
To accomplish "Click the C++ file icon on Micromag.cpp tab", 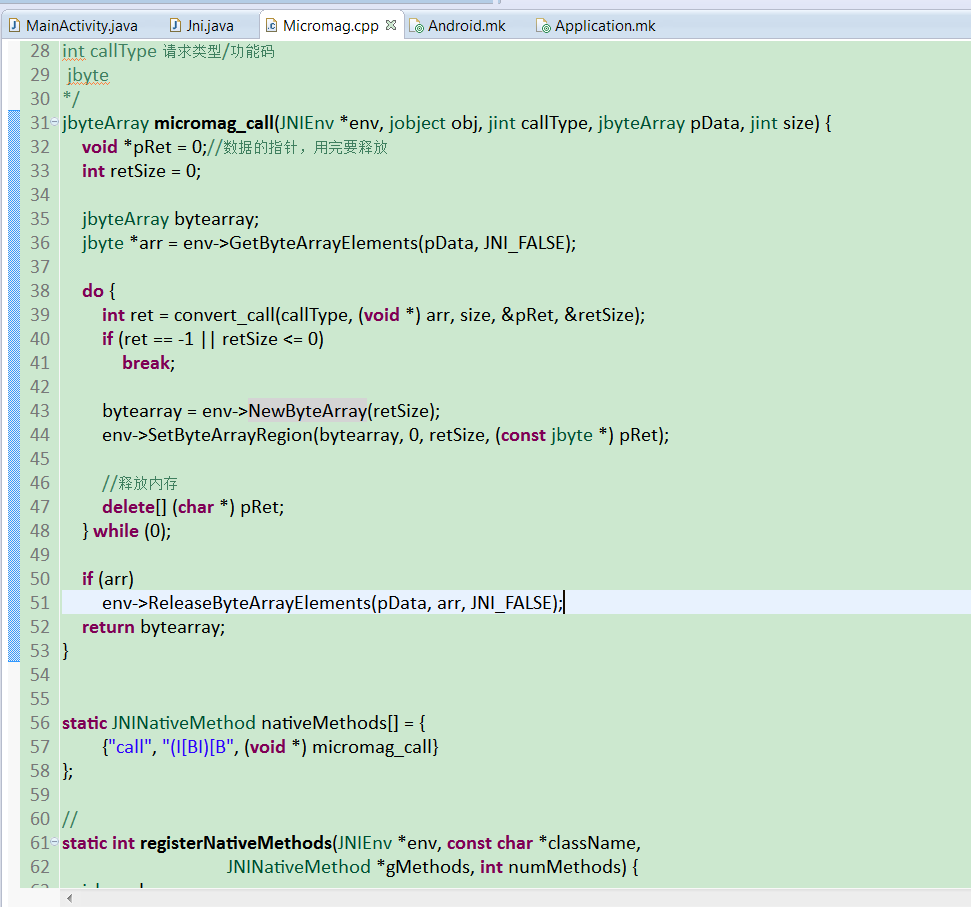I will pos(270,26).
